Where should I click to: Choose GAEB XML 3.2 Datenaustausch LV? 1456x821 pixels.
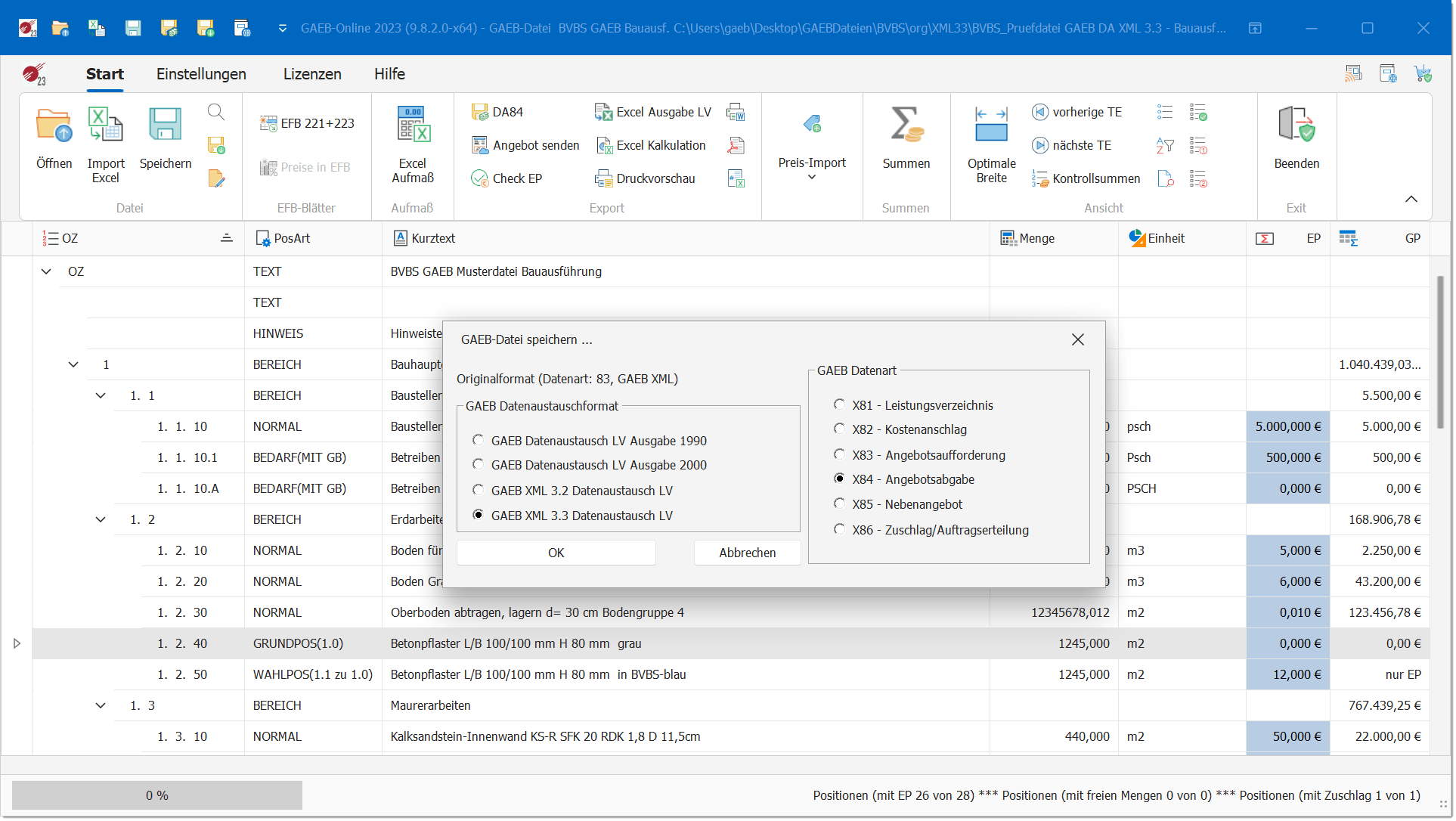click(478, 490)
